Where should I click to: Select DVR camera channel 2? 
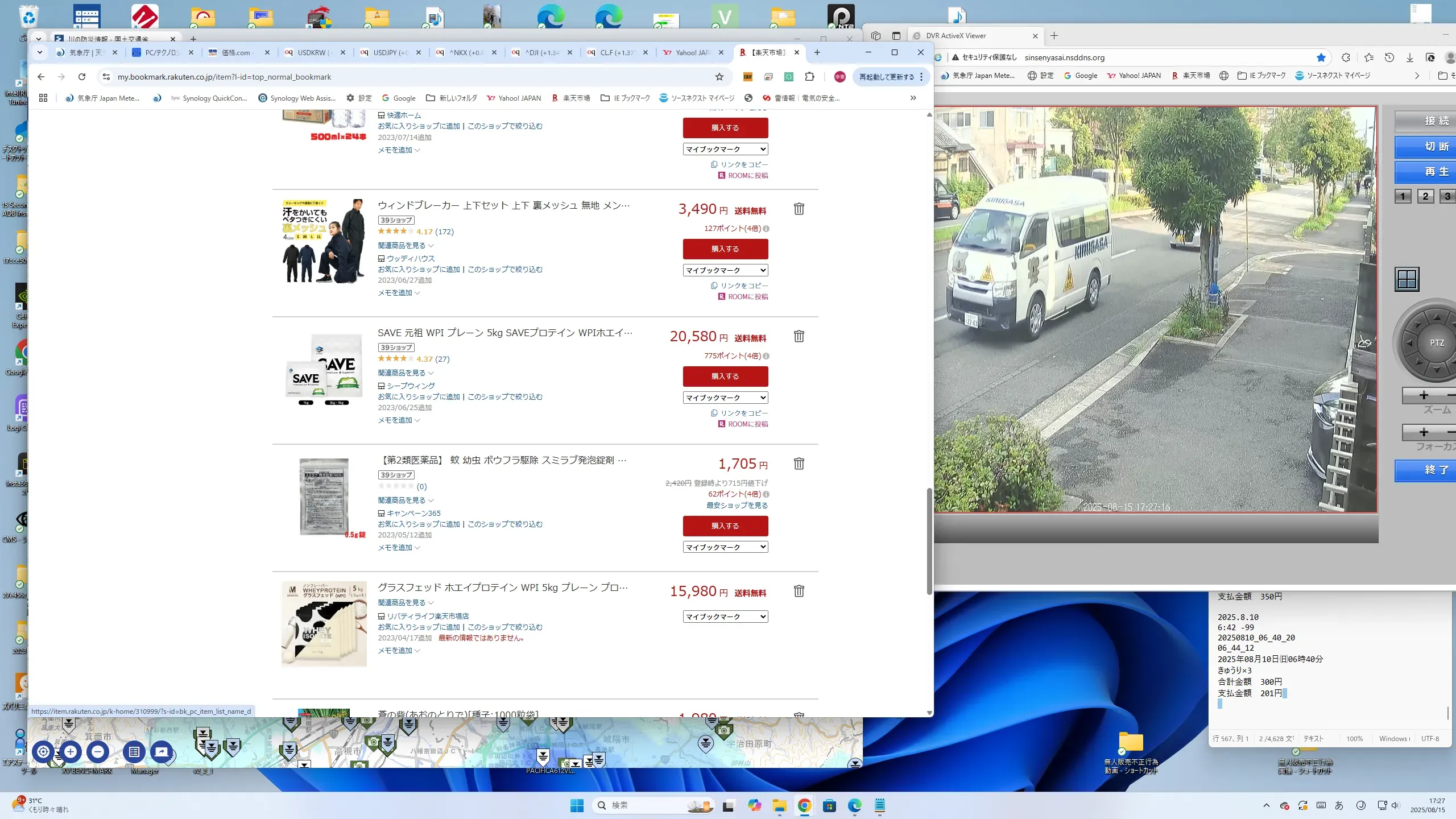coord(1425,196)
